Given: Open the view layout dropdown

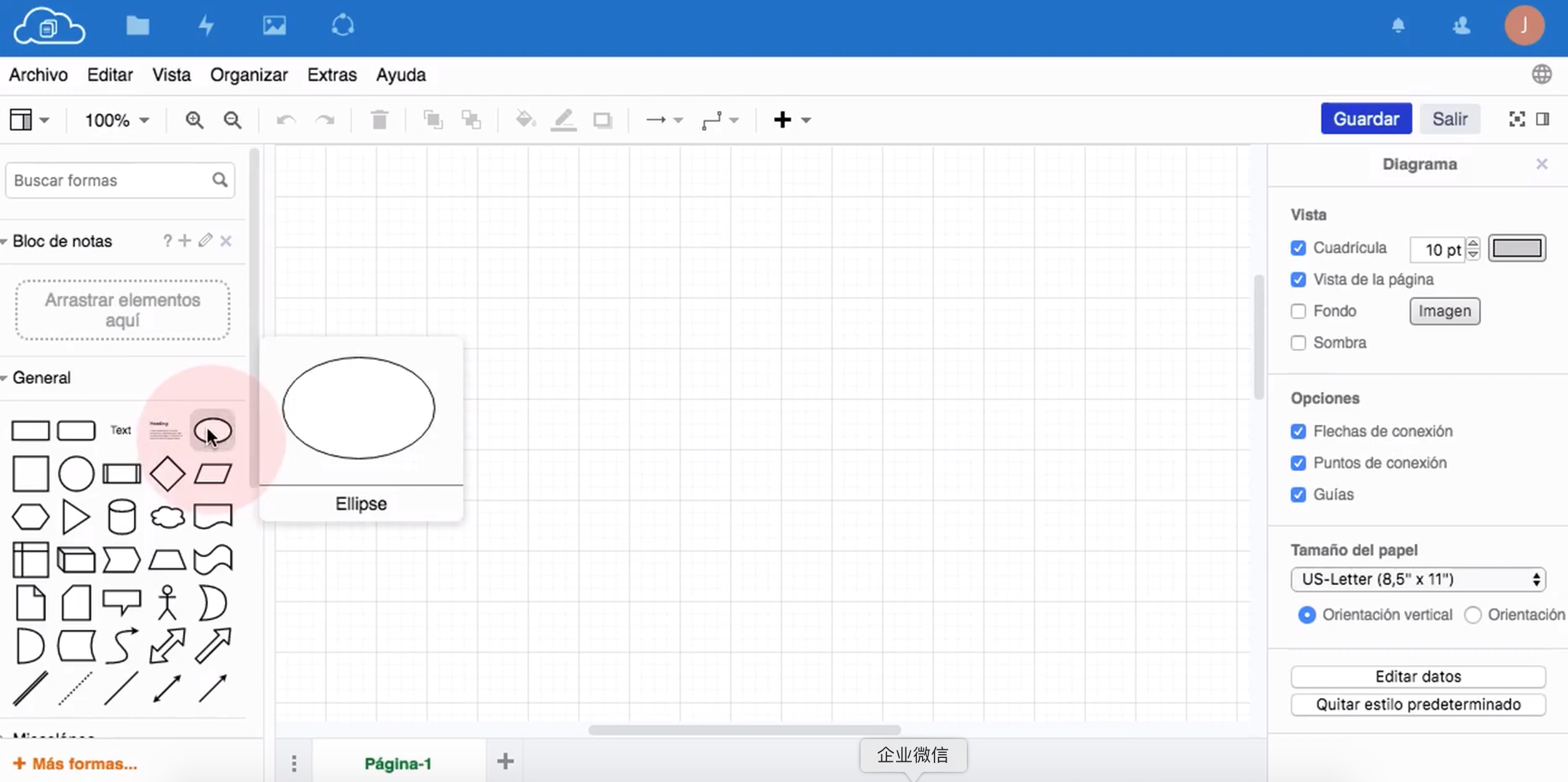Looking at the screenshot, I should coord(29,120).
